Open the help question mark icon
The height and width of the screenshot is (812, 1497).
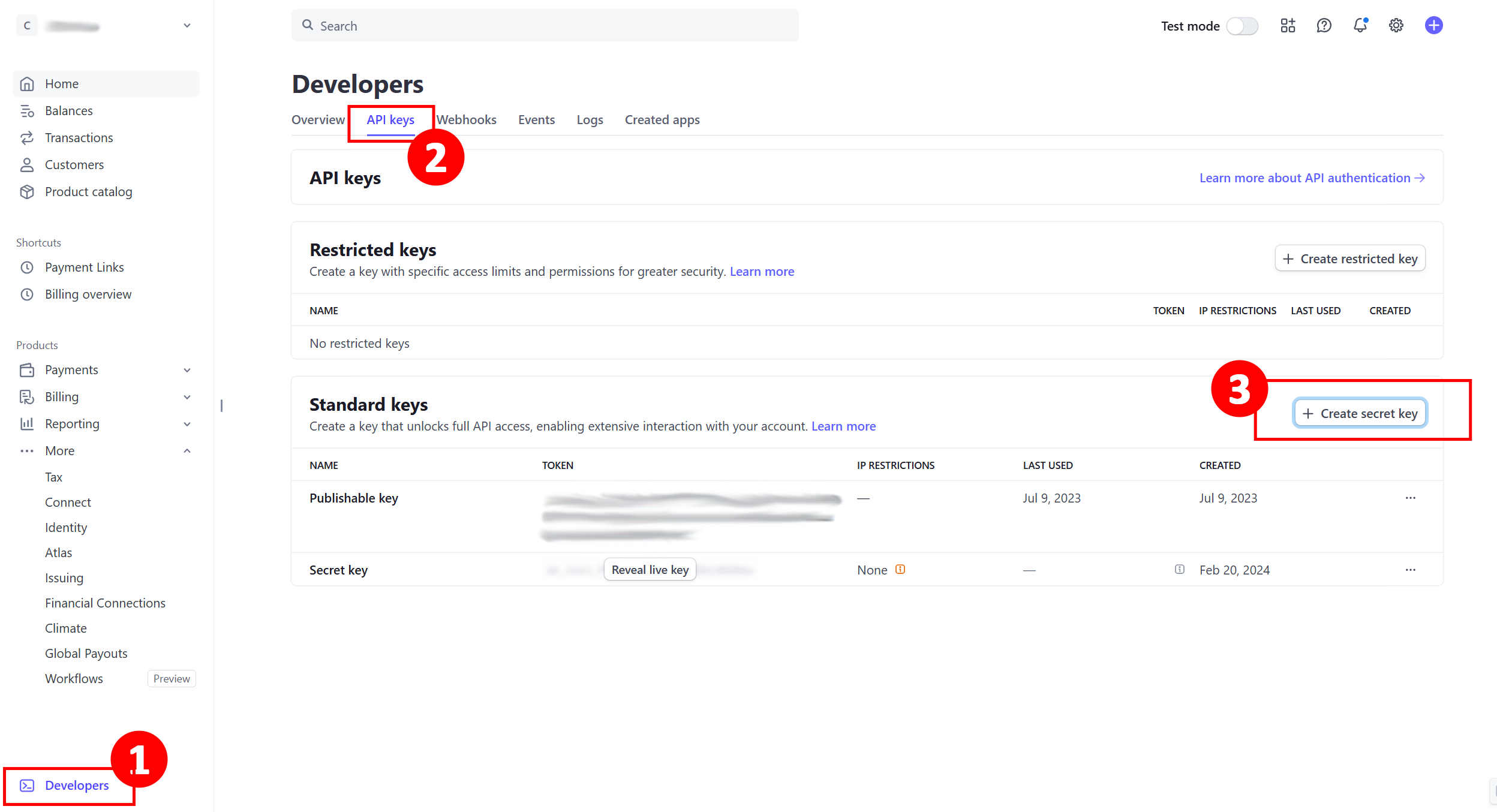(x=1324, y=26)
